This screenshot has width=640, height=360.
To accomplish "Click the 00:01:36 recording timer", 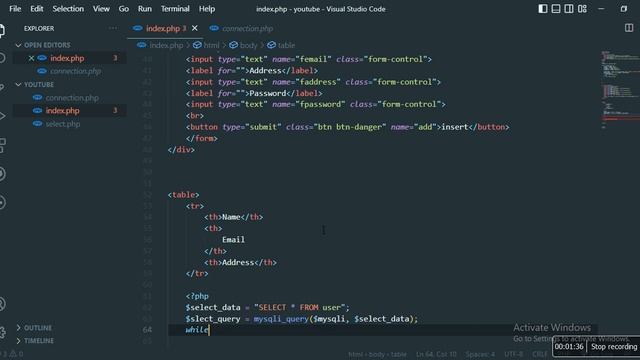I will (x=569, y=347).
